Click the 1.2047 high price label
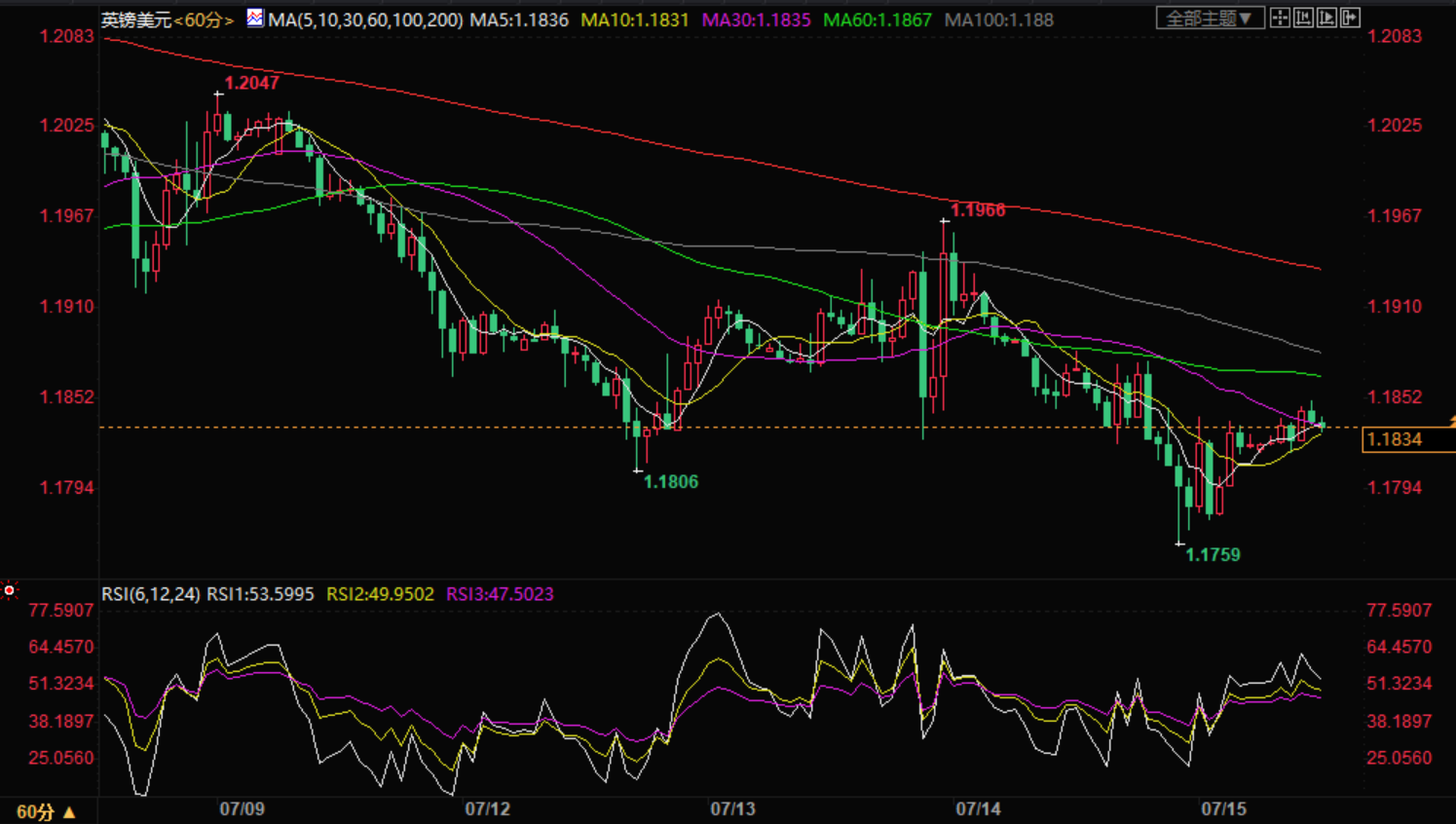1456x824 pixels. pos(251,83)
